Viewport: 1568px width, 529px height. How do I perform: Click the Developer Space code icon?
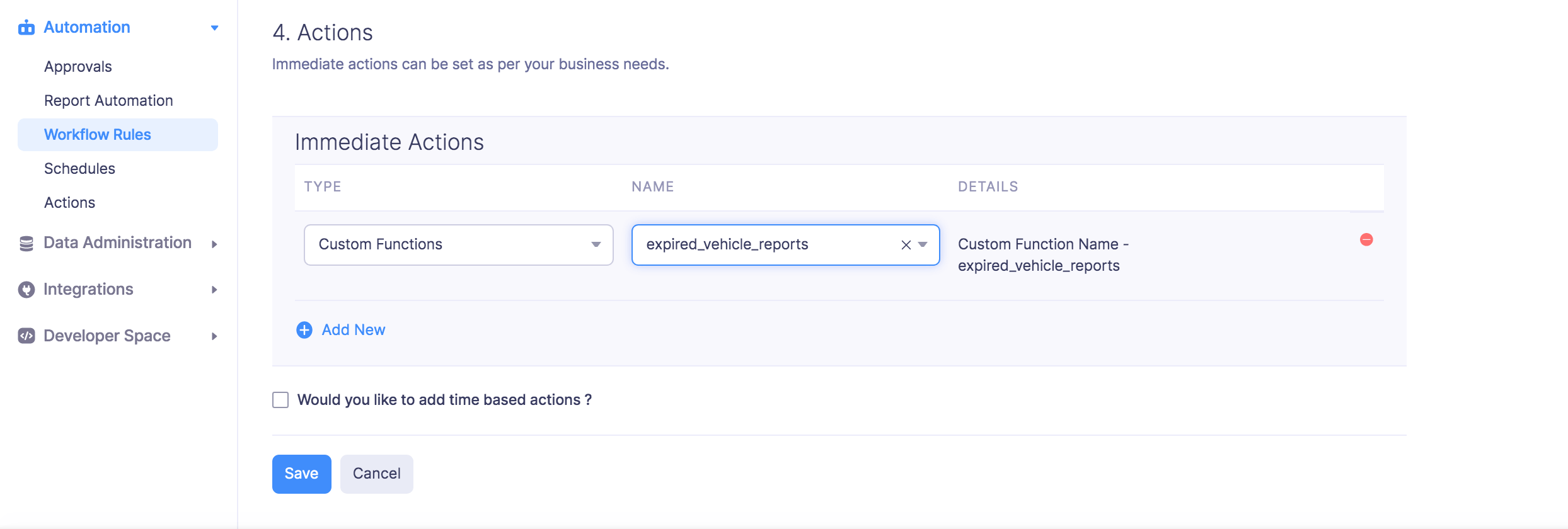[26, 336]
